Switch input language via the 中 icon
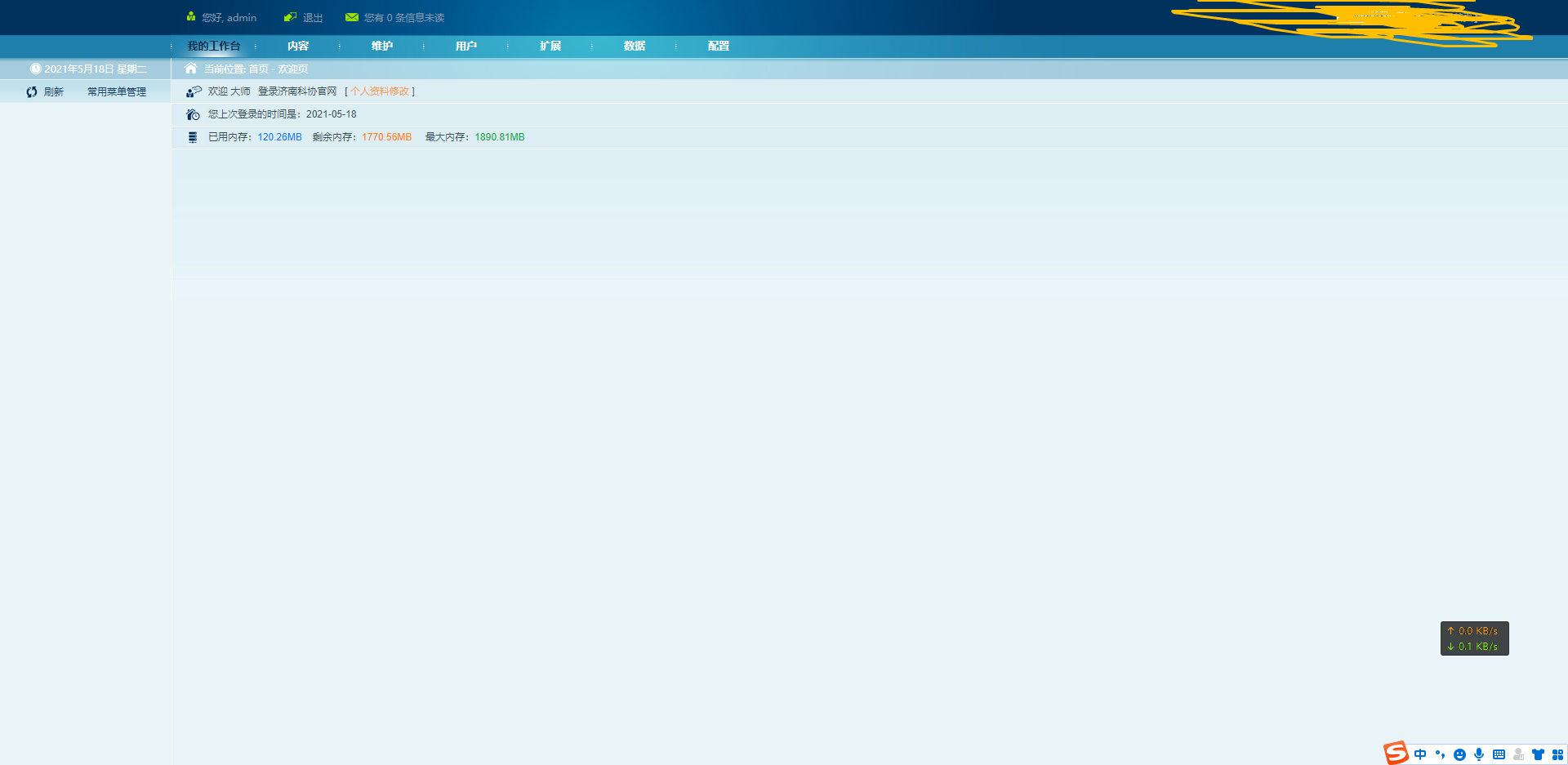The height and width of the screenshot is (765, 1568). coord(1420,754)
